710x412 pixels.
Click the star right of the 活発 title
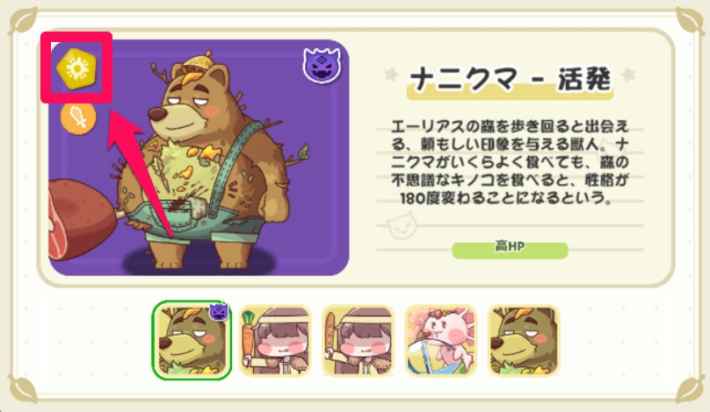[628, 74]
